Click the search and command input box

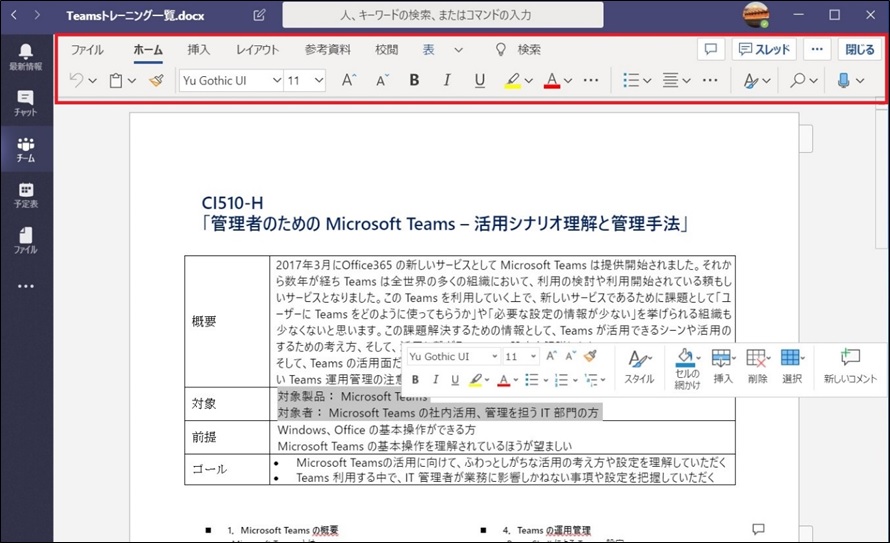pos(443,15)
